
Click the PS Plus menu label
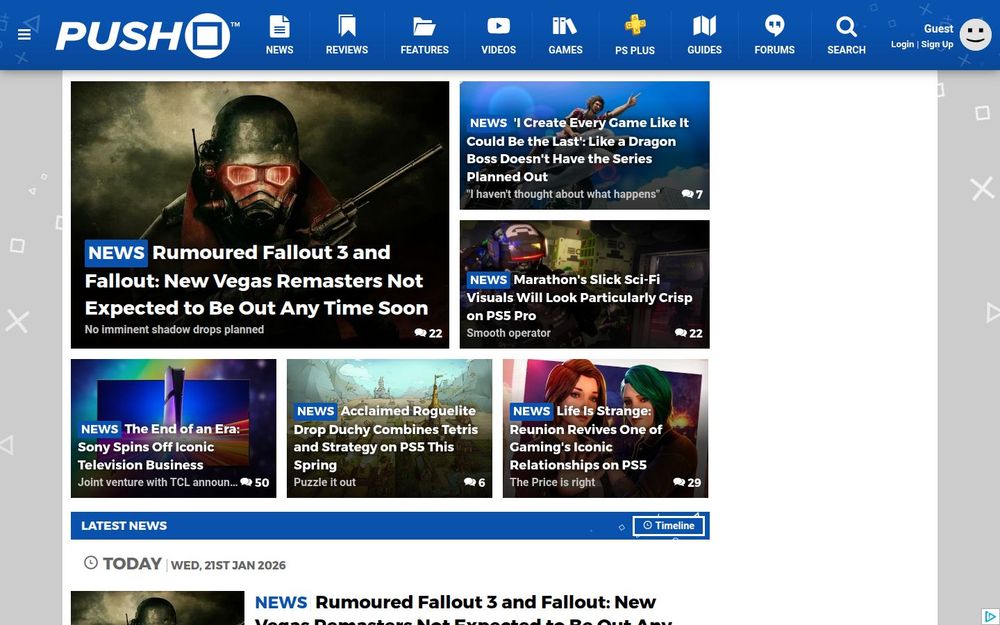point(635,50)
